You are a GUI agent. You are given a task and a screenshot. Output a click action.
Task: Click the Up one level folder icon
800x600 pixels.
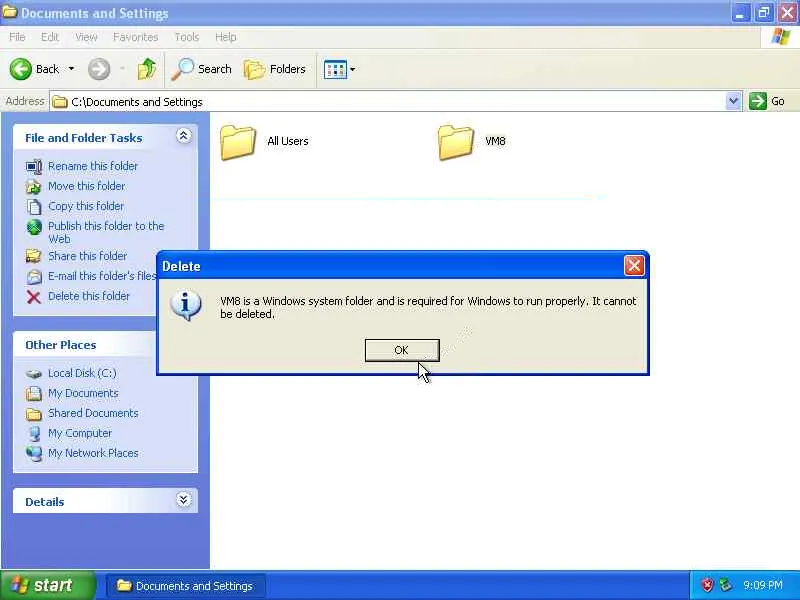[x=147, y=69]
